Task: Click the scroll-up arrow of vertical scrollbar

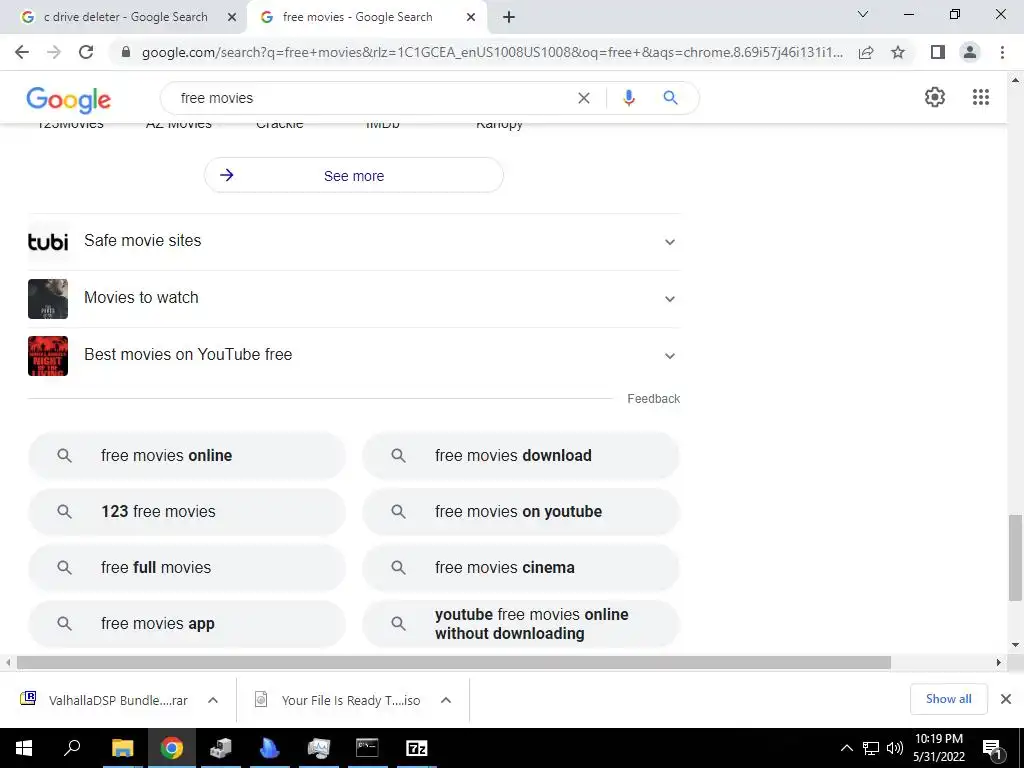Action: tap(1015, 80)
